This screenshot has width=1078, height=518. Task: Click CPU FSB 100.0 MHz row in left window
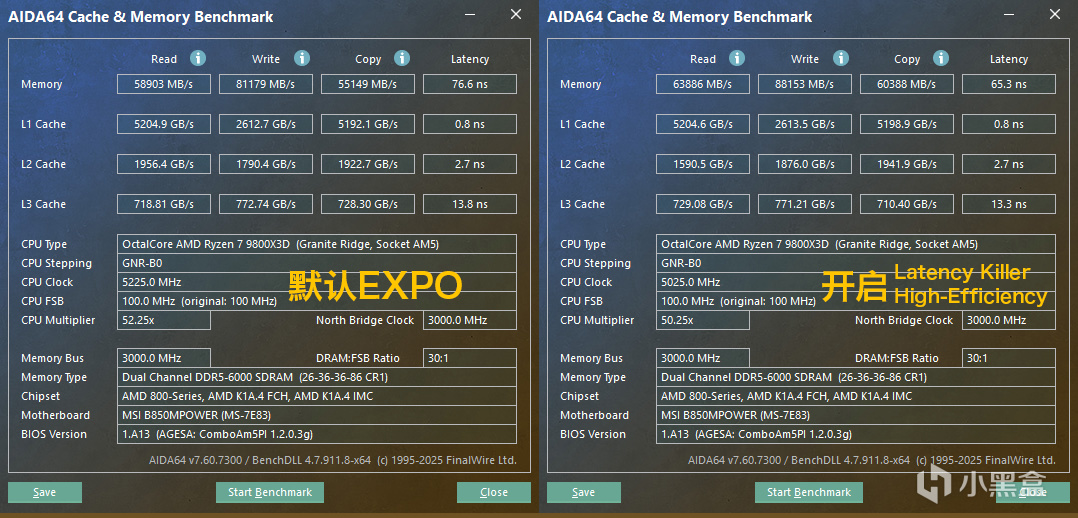pos(317,301)
